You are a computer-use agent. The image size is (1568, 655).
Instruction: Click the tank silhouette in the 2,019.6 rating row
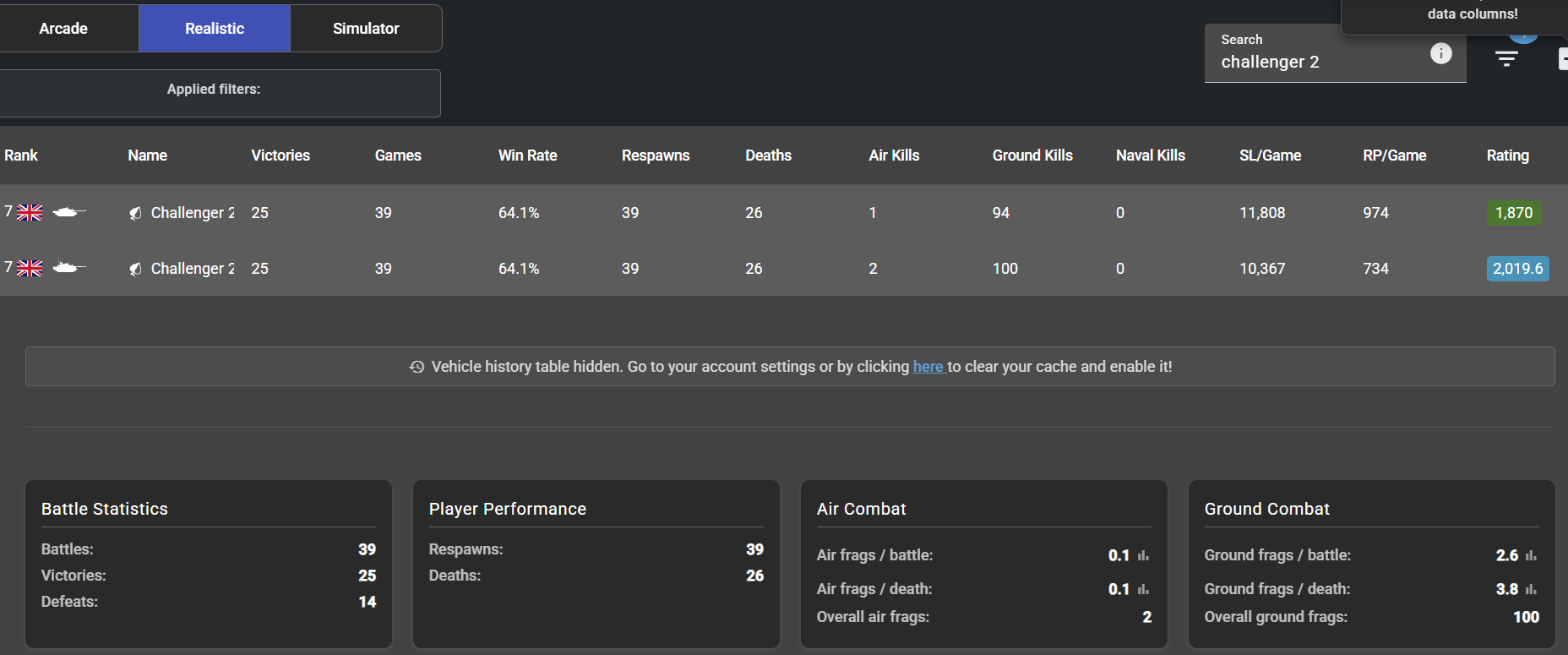tap(69, 268)
